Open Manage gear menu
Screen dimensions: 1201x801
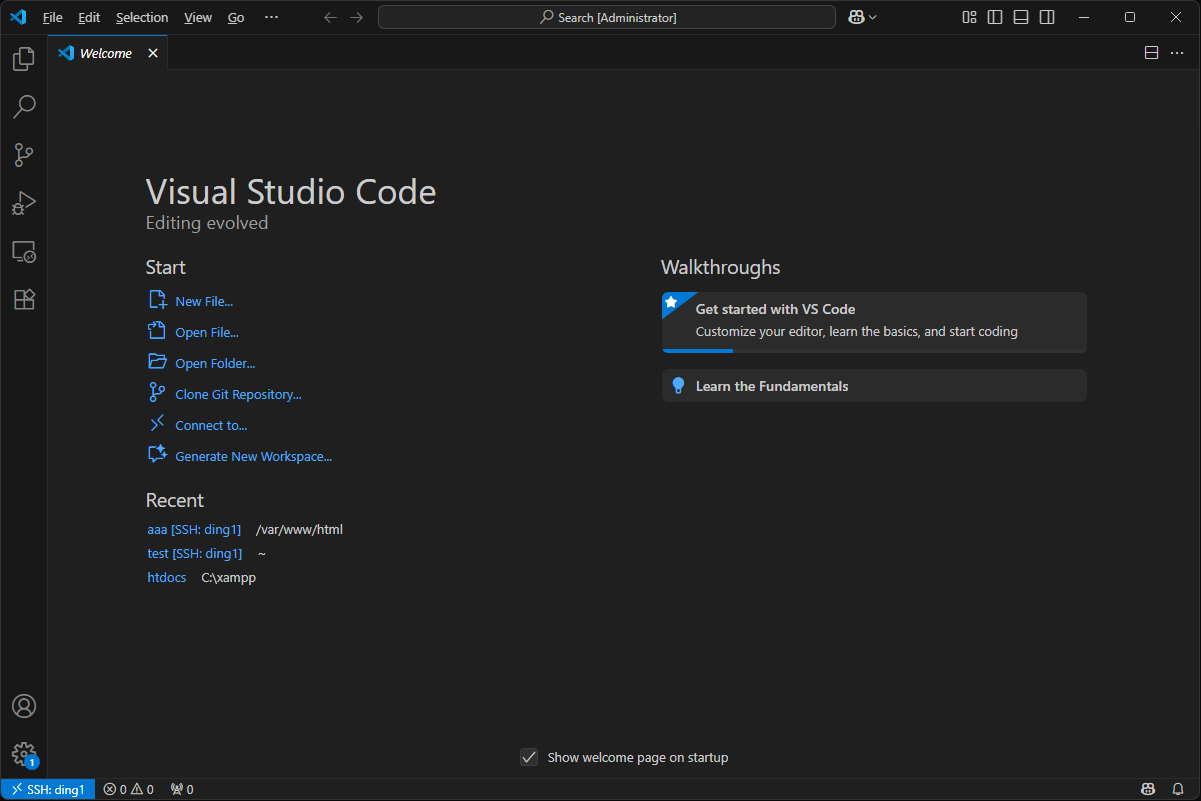24,754
